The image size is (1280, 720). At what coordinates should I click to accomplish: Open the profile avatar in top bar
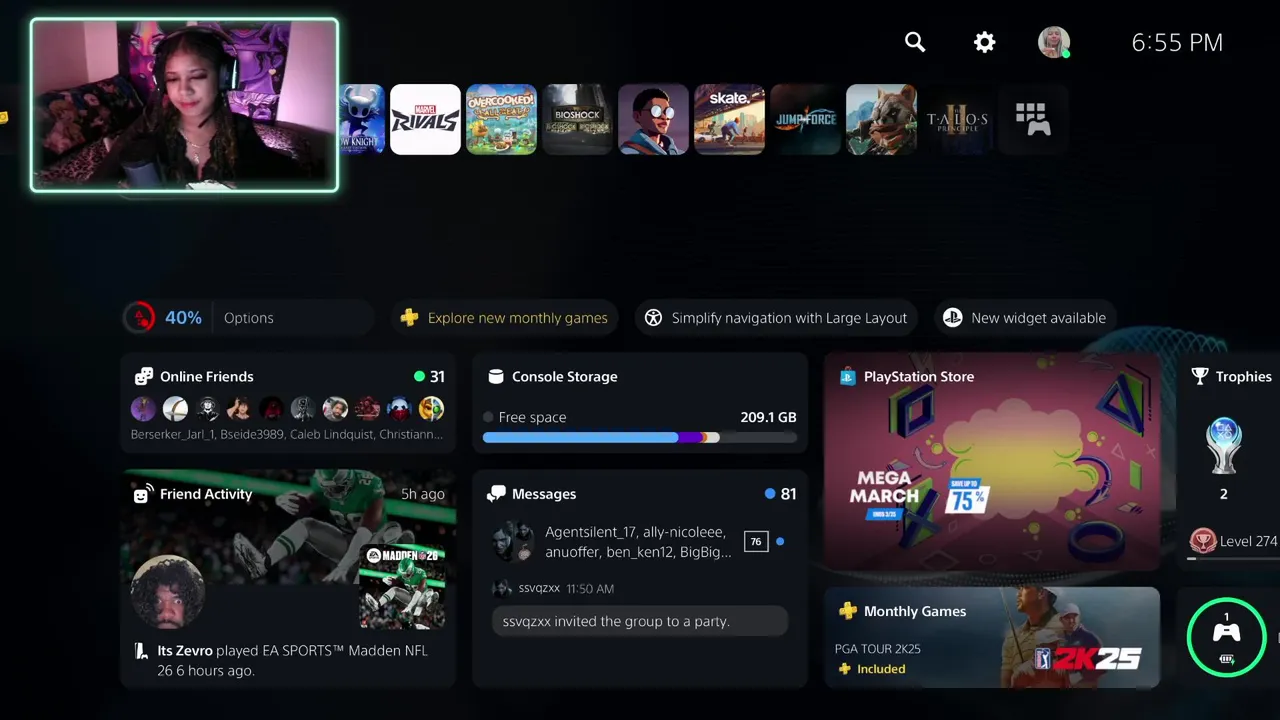tap(1054, 42)
